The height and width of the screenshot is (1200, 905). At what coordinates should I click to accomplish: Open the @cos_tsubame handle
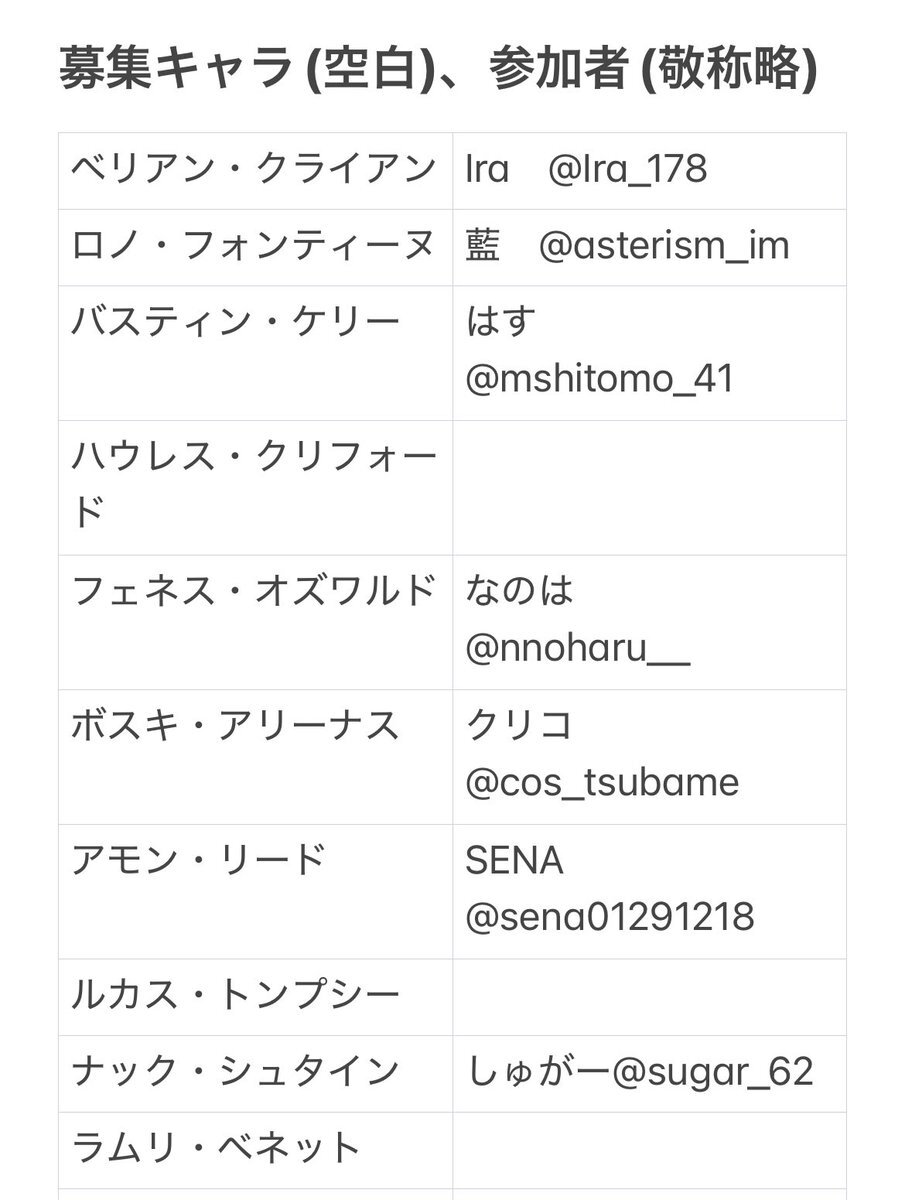point(602,782)
